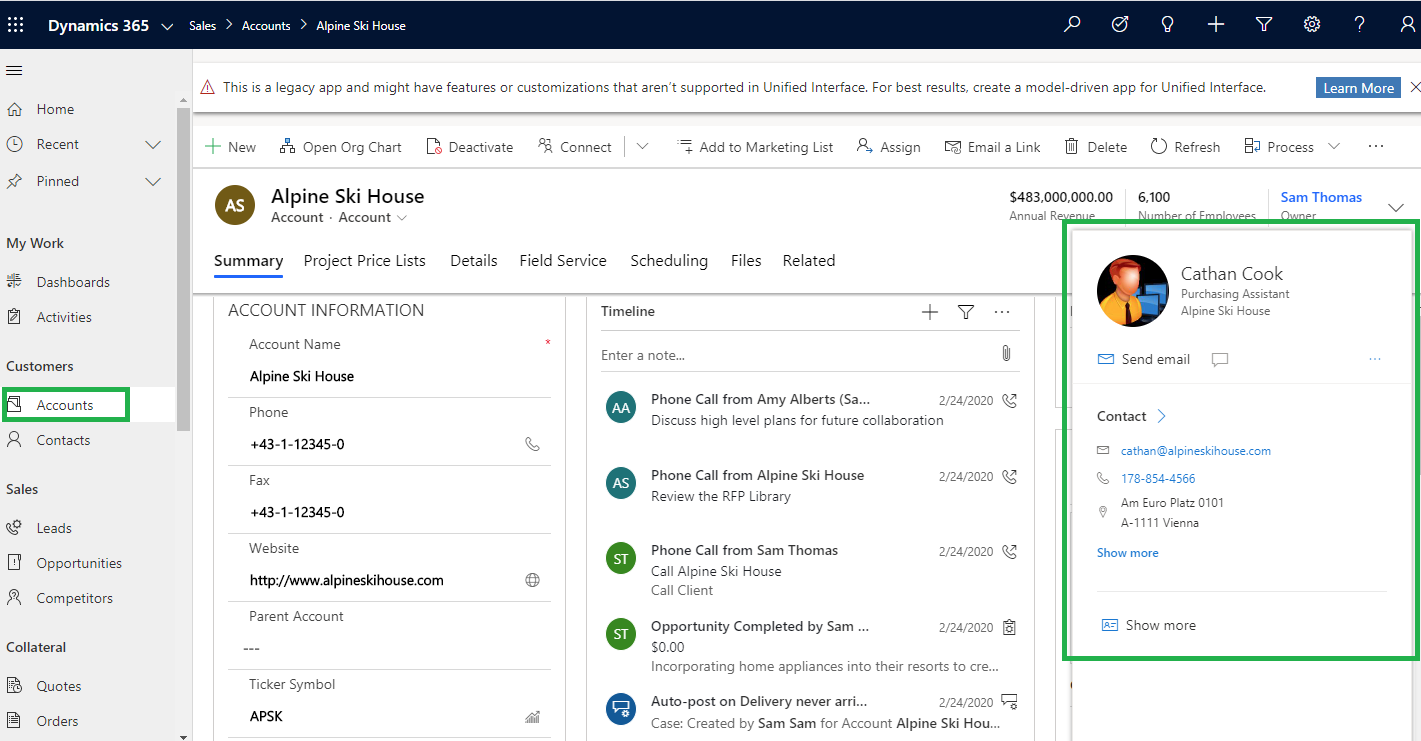Switch to the Field Service tab
The width and height of the screenshot is (1421, 741).
(x=562, y=261)
